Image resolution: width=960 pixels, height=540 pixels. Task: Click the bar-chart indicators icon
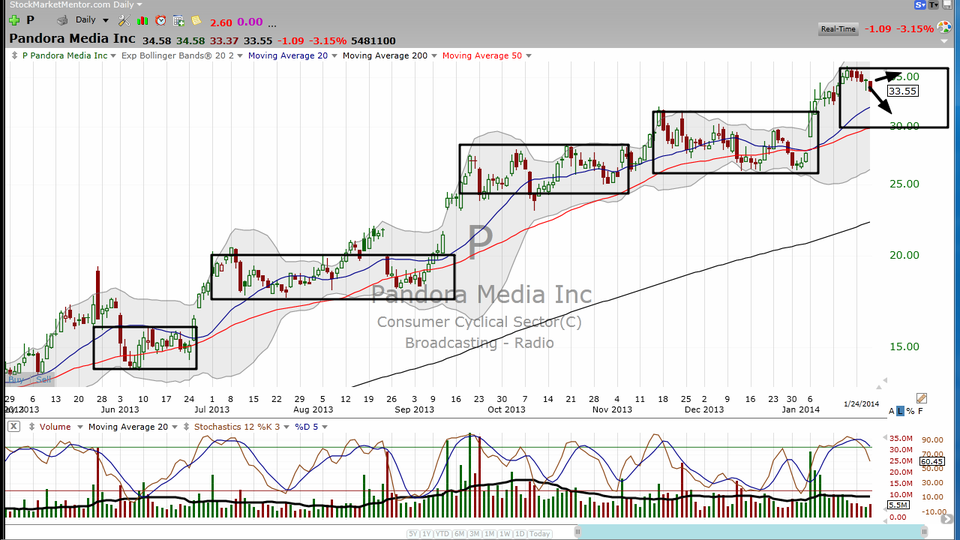pos(143,21)
